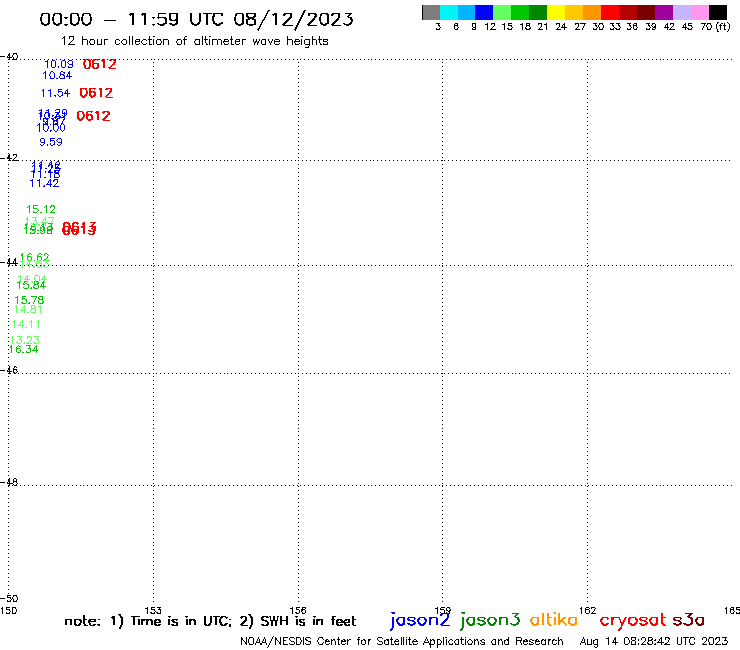Image resolution: width=740 pixels, height=650 pixels.
Task: Click the latitude axis label -48
Action: point(9,482)
